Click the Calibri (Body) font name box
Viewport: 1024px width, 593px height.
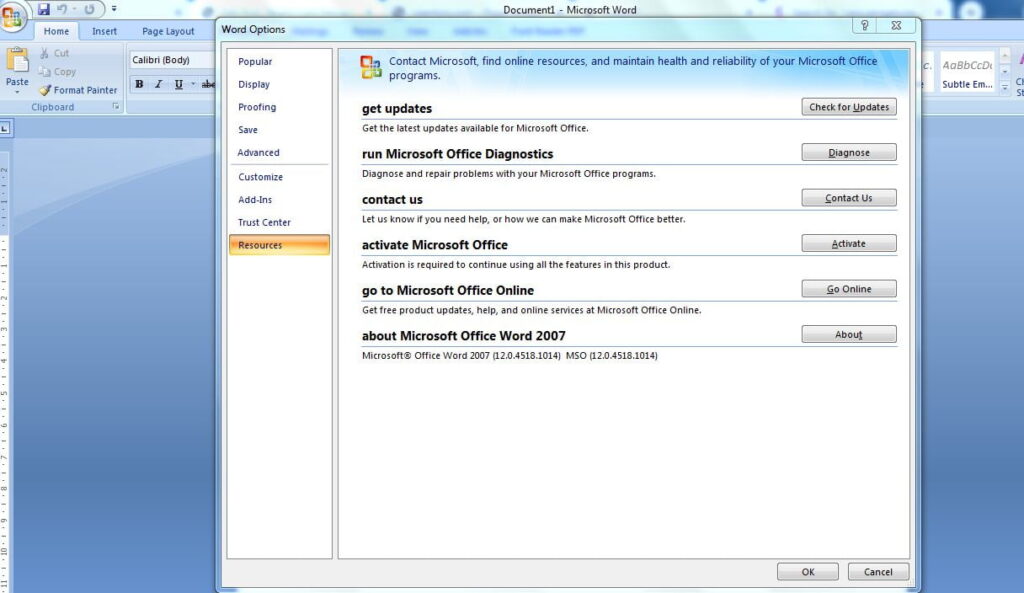[x=172, y=59]
